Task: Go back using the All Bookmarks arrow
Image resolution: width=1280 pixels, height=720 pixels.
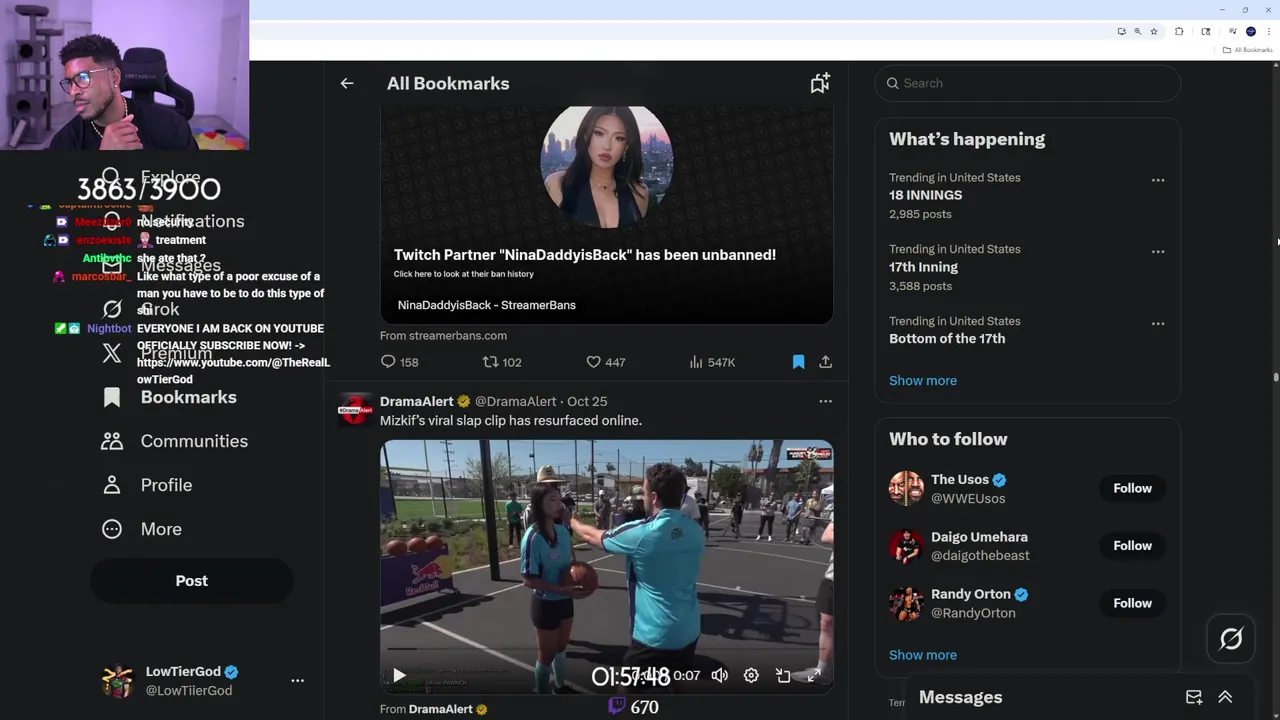Action: click(347, 84)
